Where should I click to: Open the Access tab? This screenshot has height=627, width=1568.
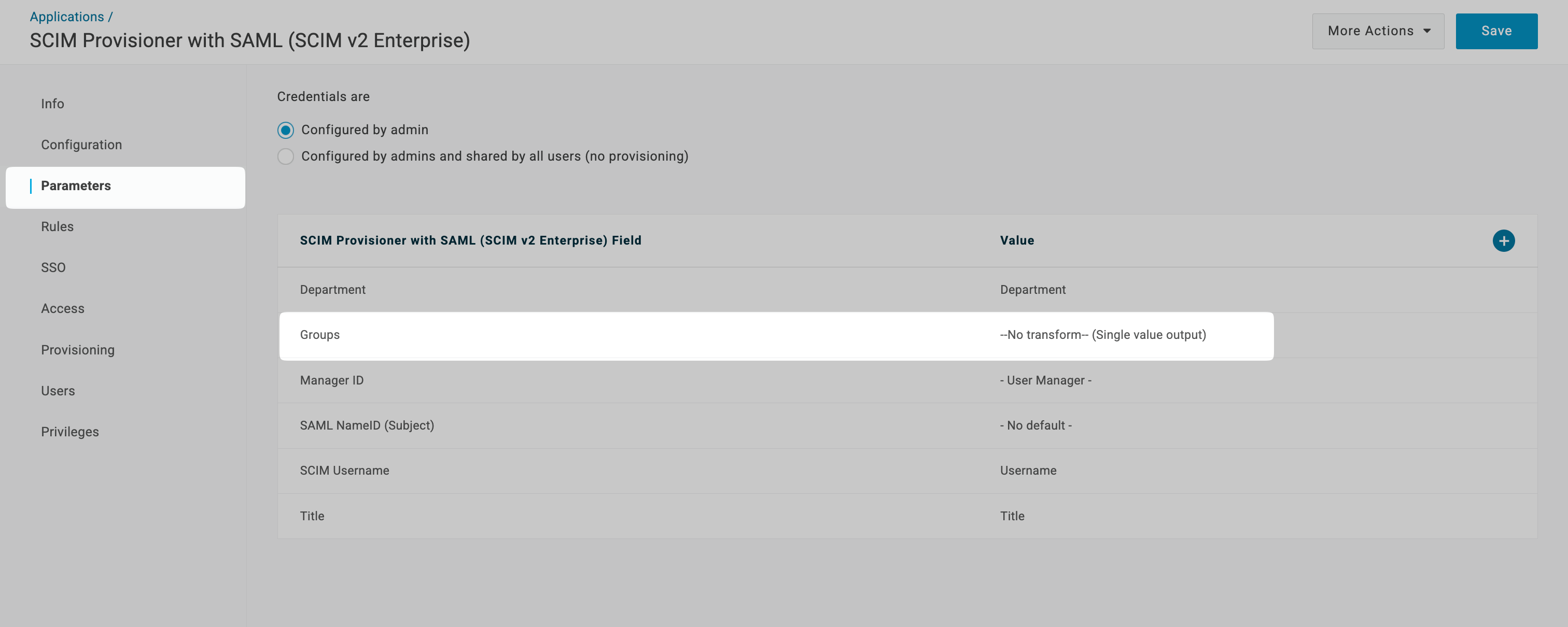[x=63, y=309]
